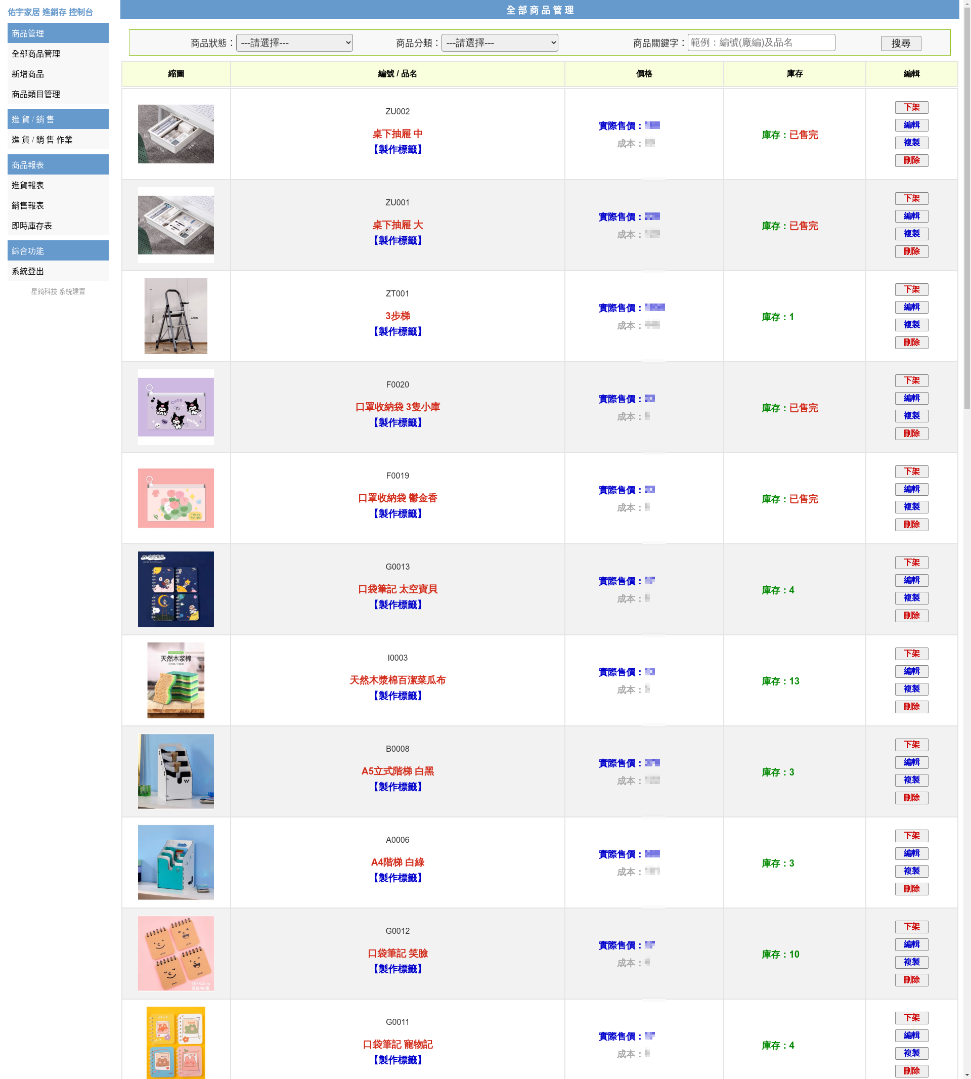Viewport: 971px width, 1079px height.
Task: Click 【製作標籤】 for G0012 口袋筆記 笑臉
Action: 398,969
